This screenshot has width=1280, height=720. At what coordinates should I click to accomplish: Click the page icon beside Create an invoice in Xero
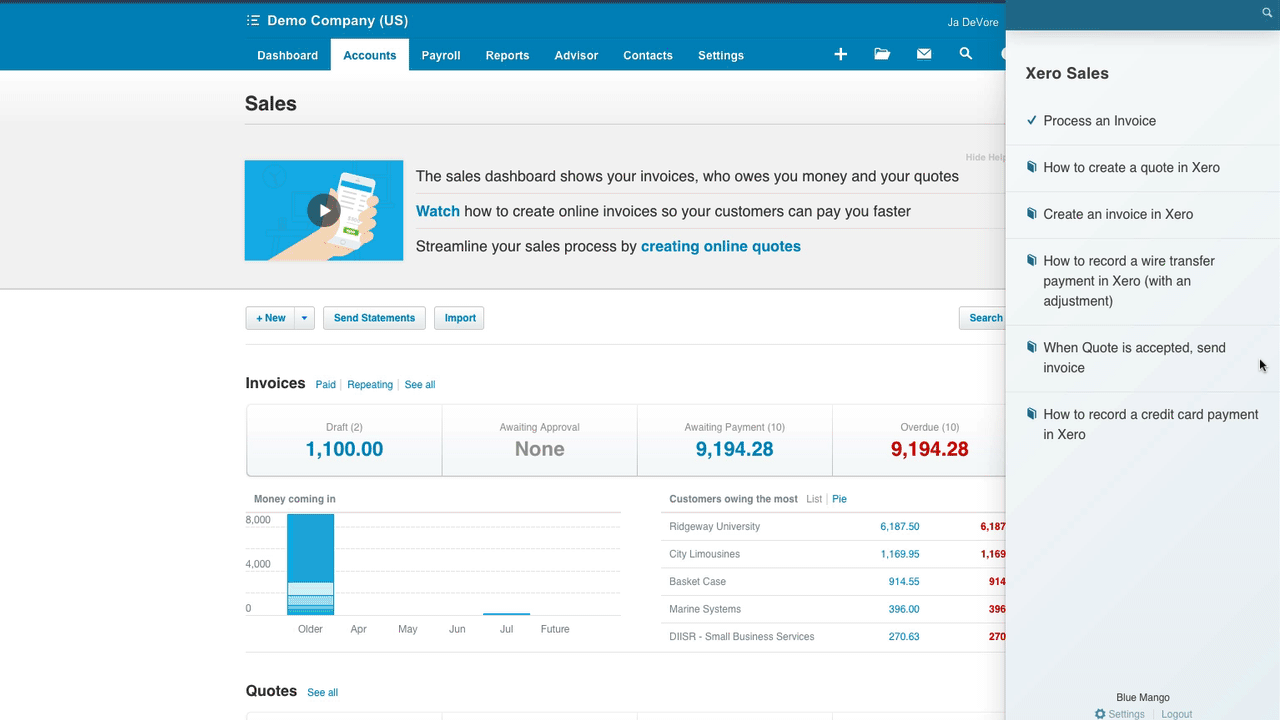[x=1031, y=212]
